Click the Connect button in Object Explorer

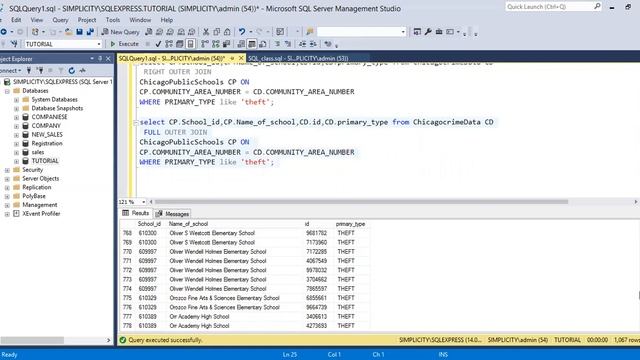[x=10, y=71]
